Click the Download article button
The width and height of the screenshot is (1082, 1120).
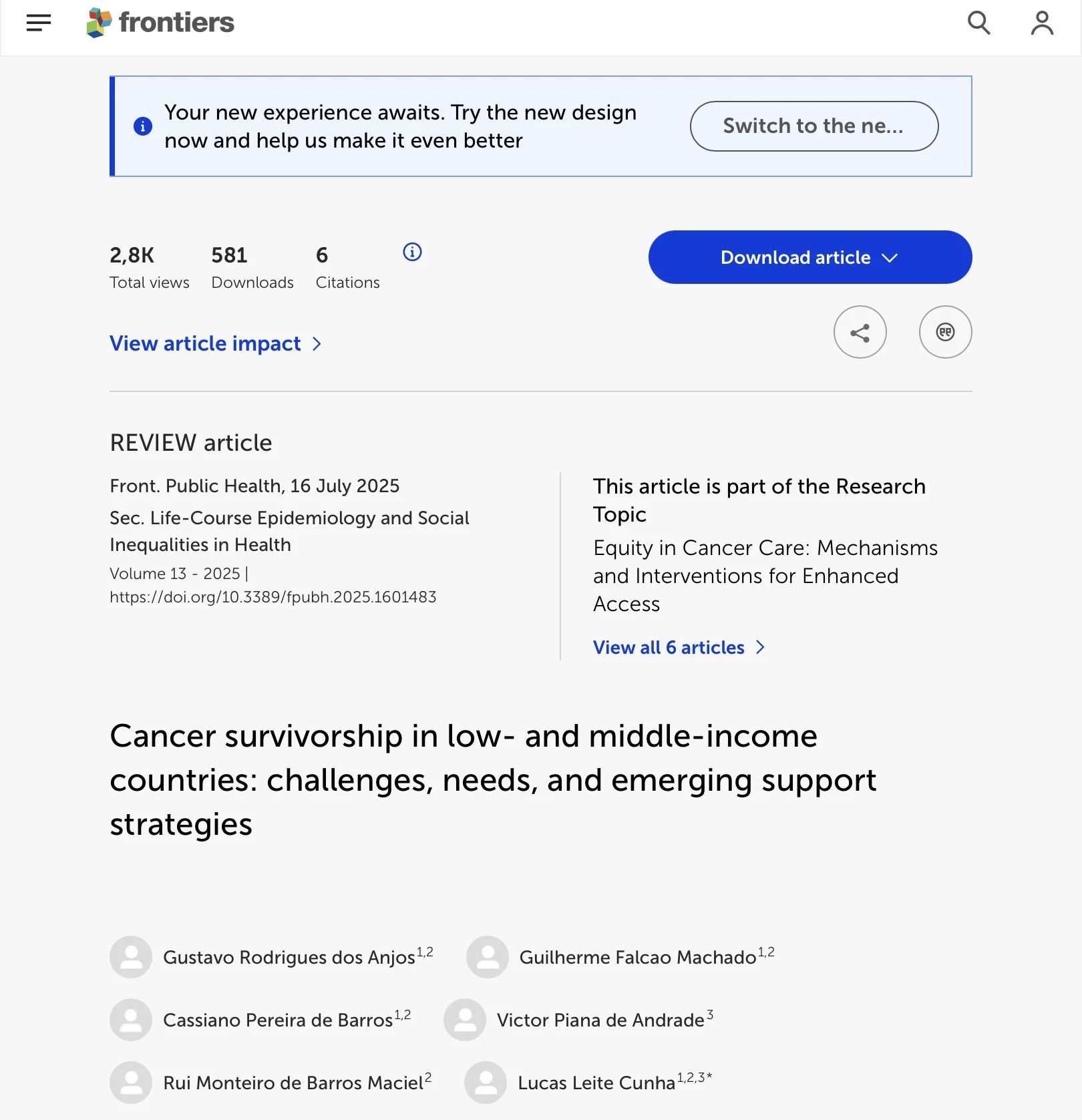[795, 257]
